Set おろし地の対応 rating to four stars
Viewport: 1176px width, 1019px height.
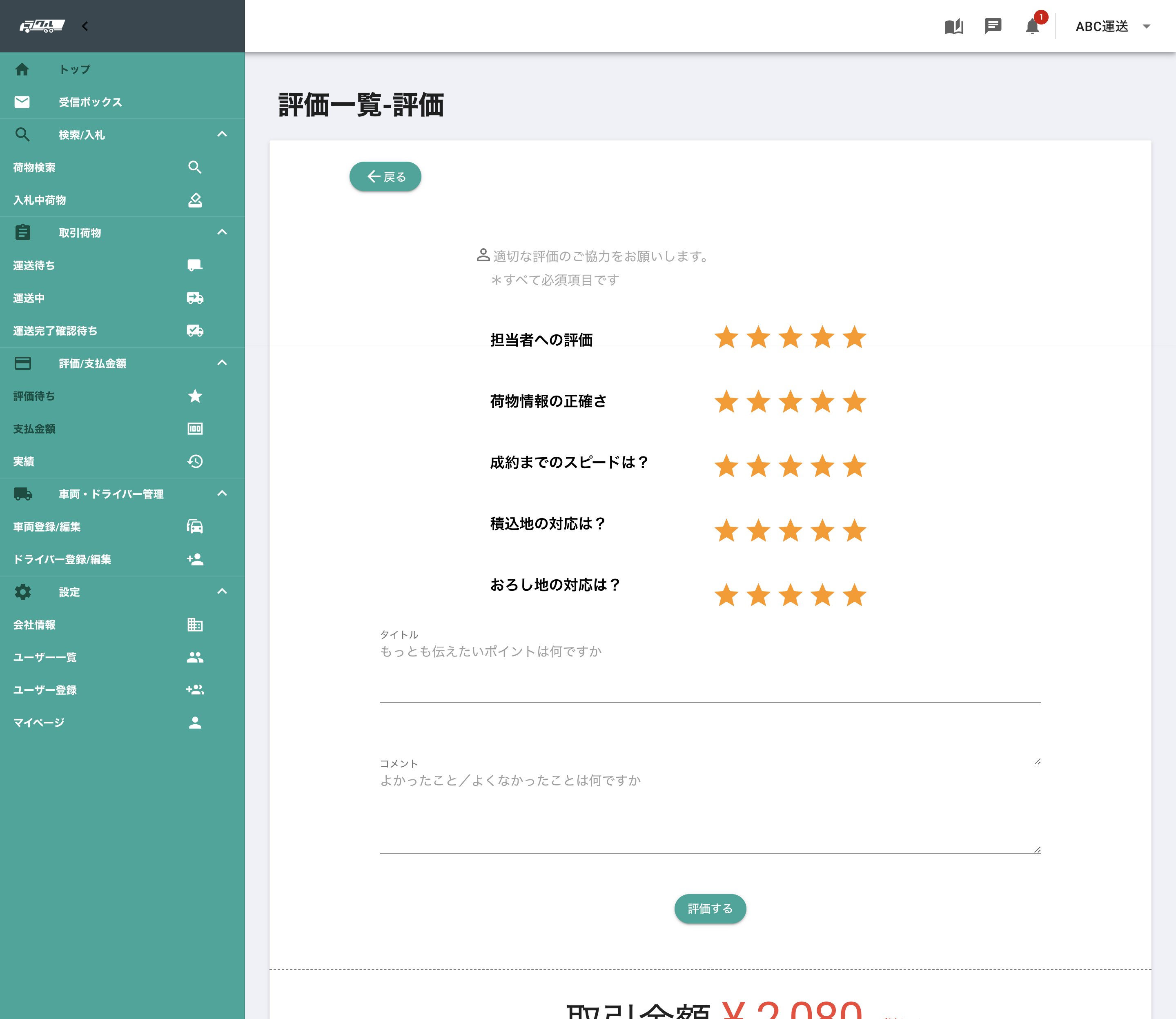822,595
